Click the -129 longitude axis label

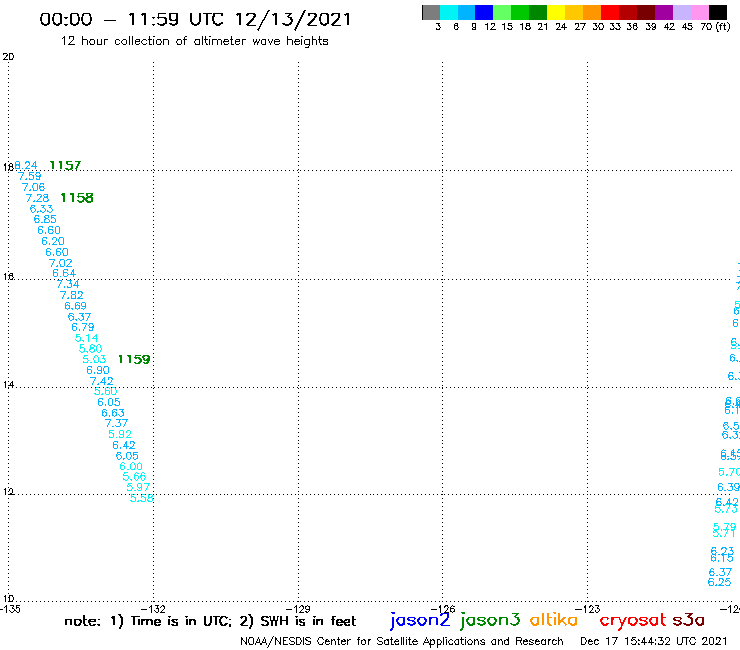point(298,609)
